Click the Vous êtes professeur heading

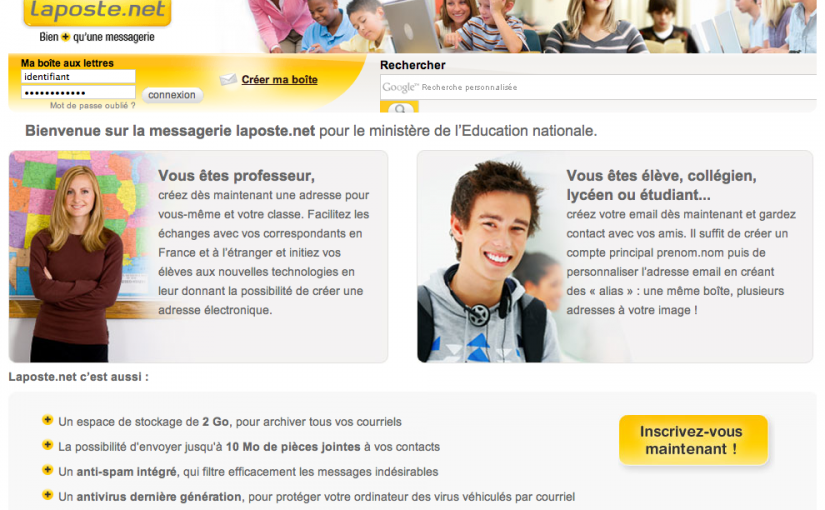tap(236, 175)
